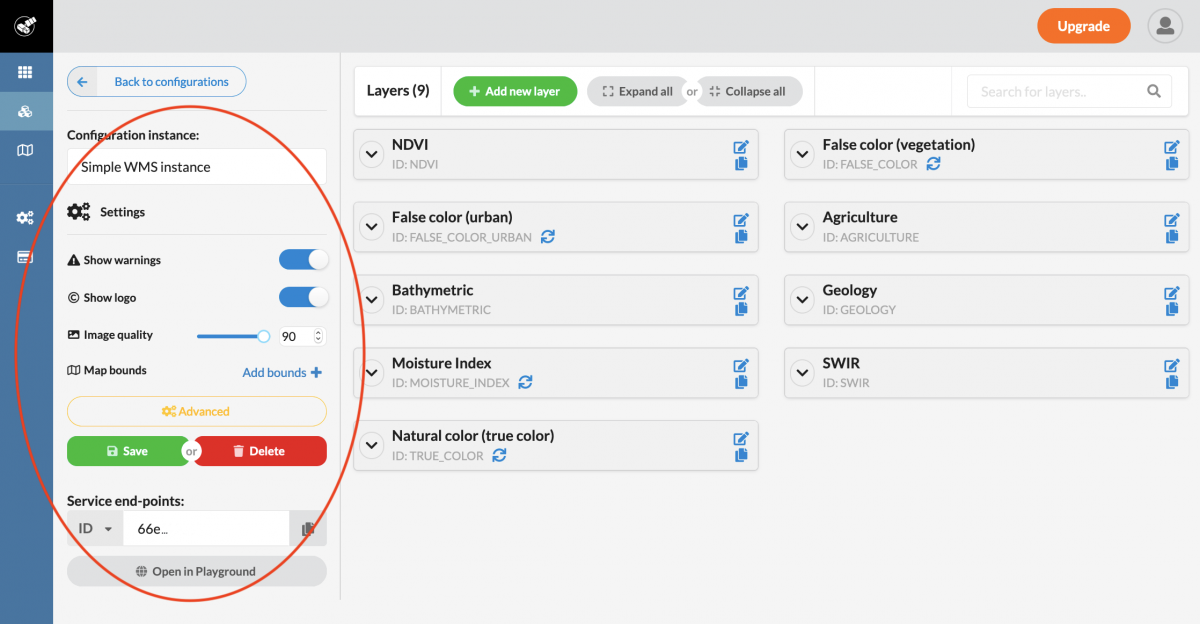Click the Configuration instance name field
Screen dimensions: 1200x624
coord(196,167)
